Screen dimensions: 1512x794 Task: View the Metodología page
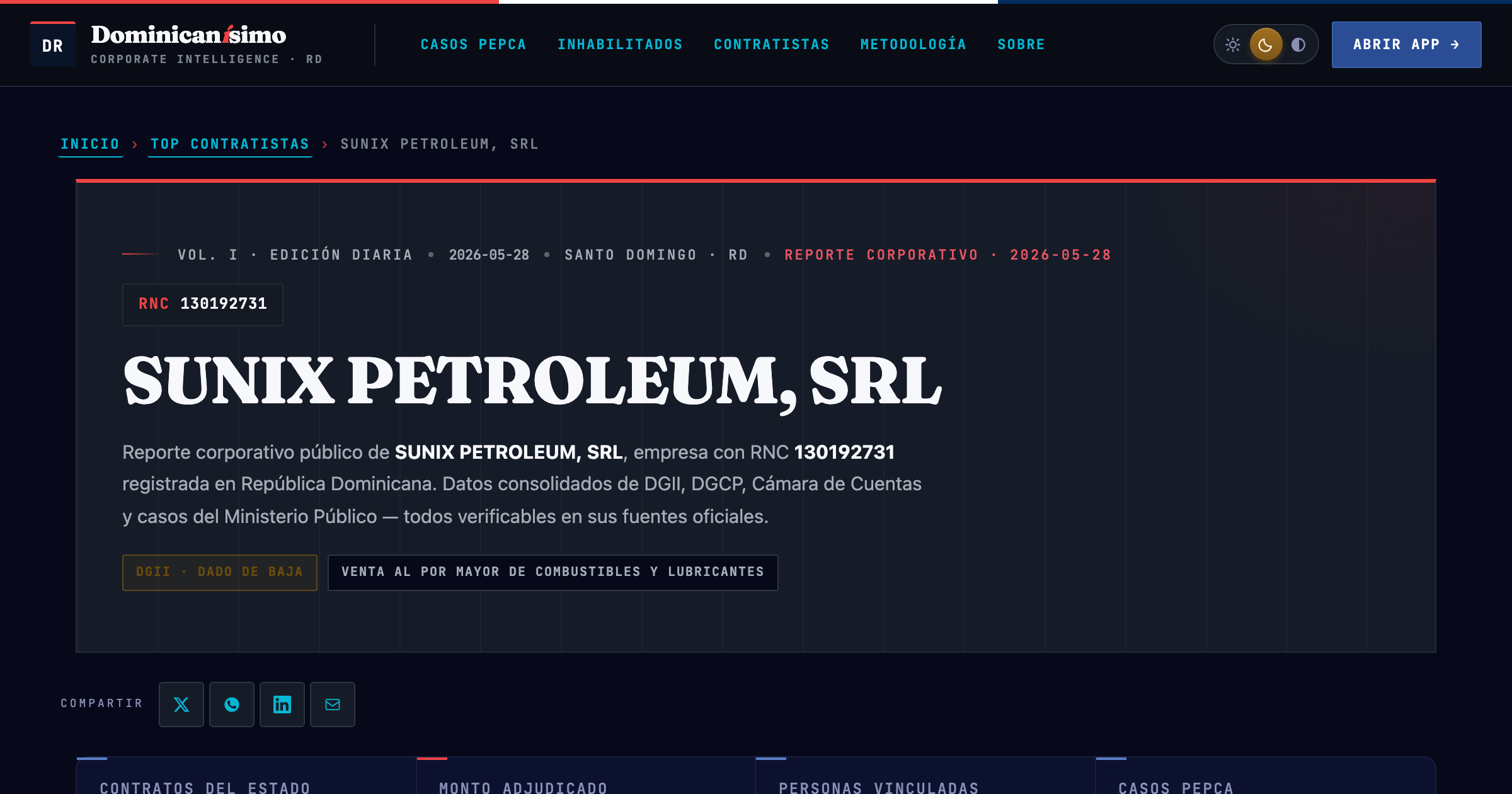click(x=913, y=45)
